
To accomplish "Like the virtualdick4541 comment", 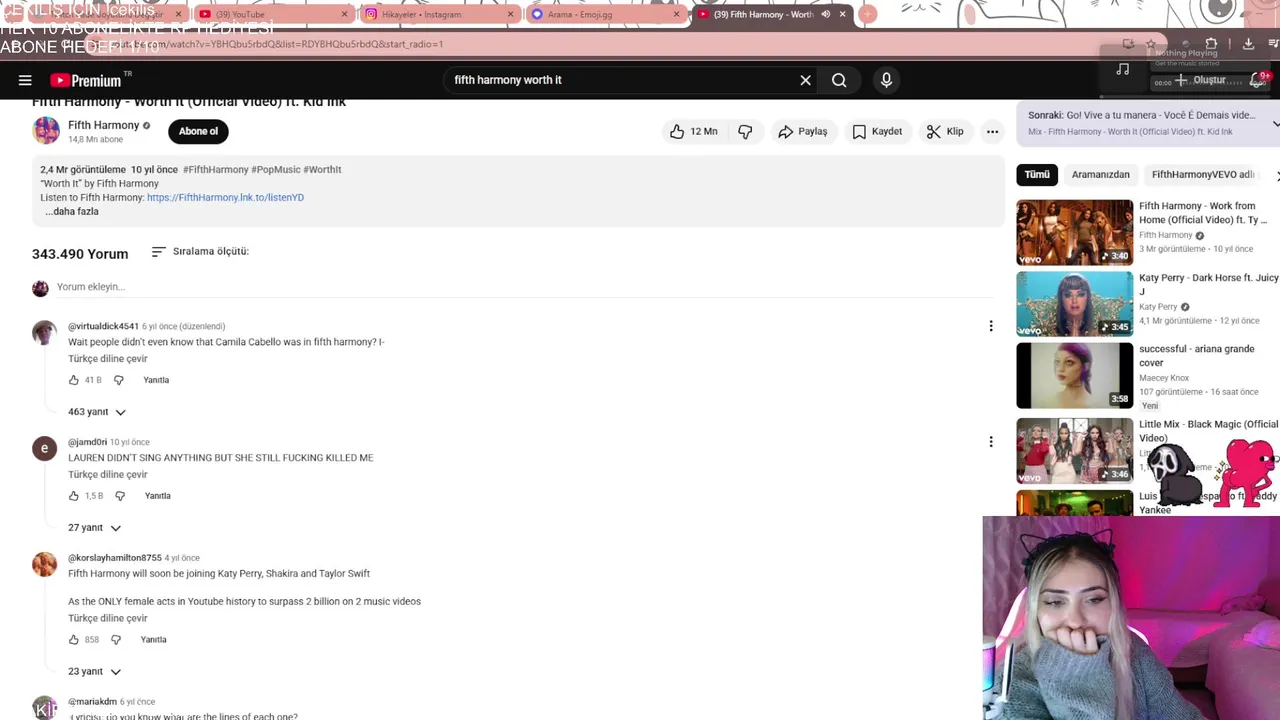I will click(x=73, y=380).
